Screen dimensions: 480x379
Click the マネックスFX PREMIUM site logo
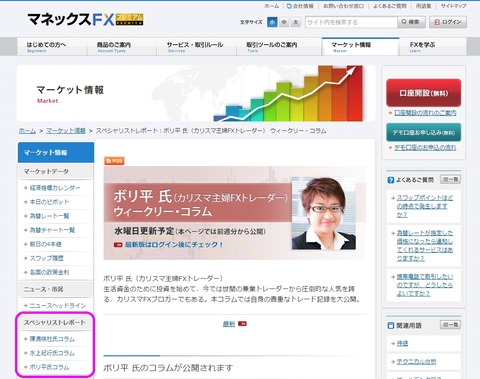click(x=86, y=20)
